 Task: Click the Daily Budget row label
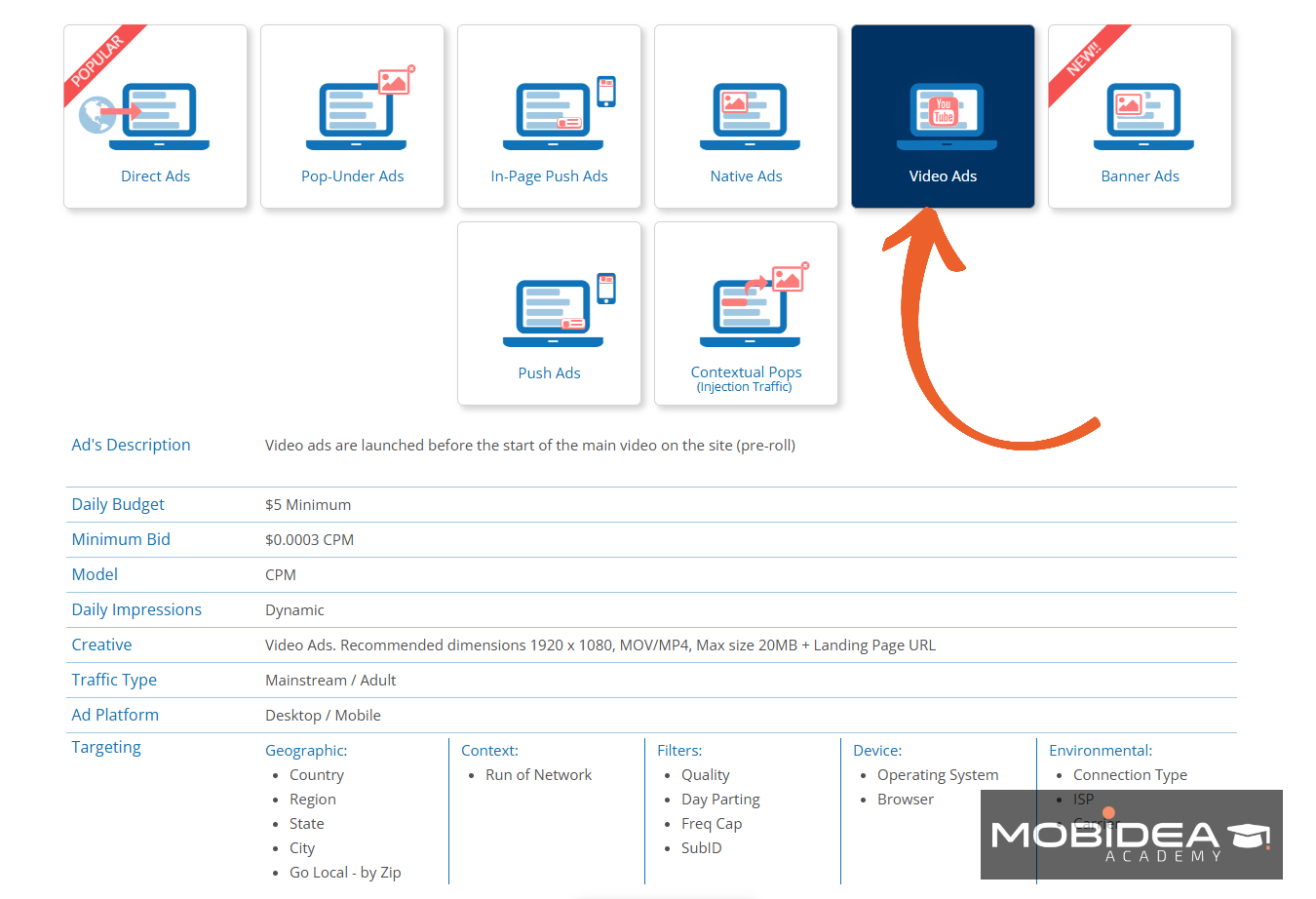coord(118,504)
